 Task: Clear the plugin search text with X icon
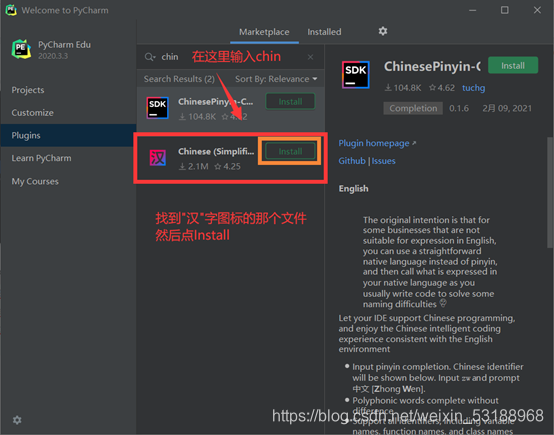tap(310, 57)
